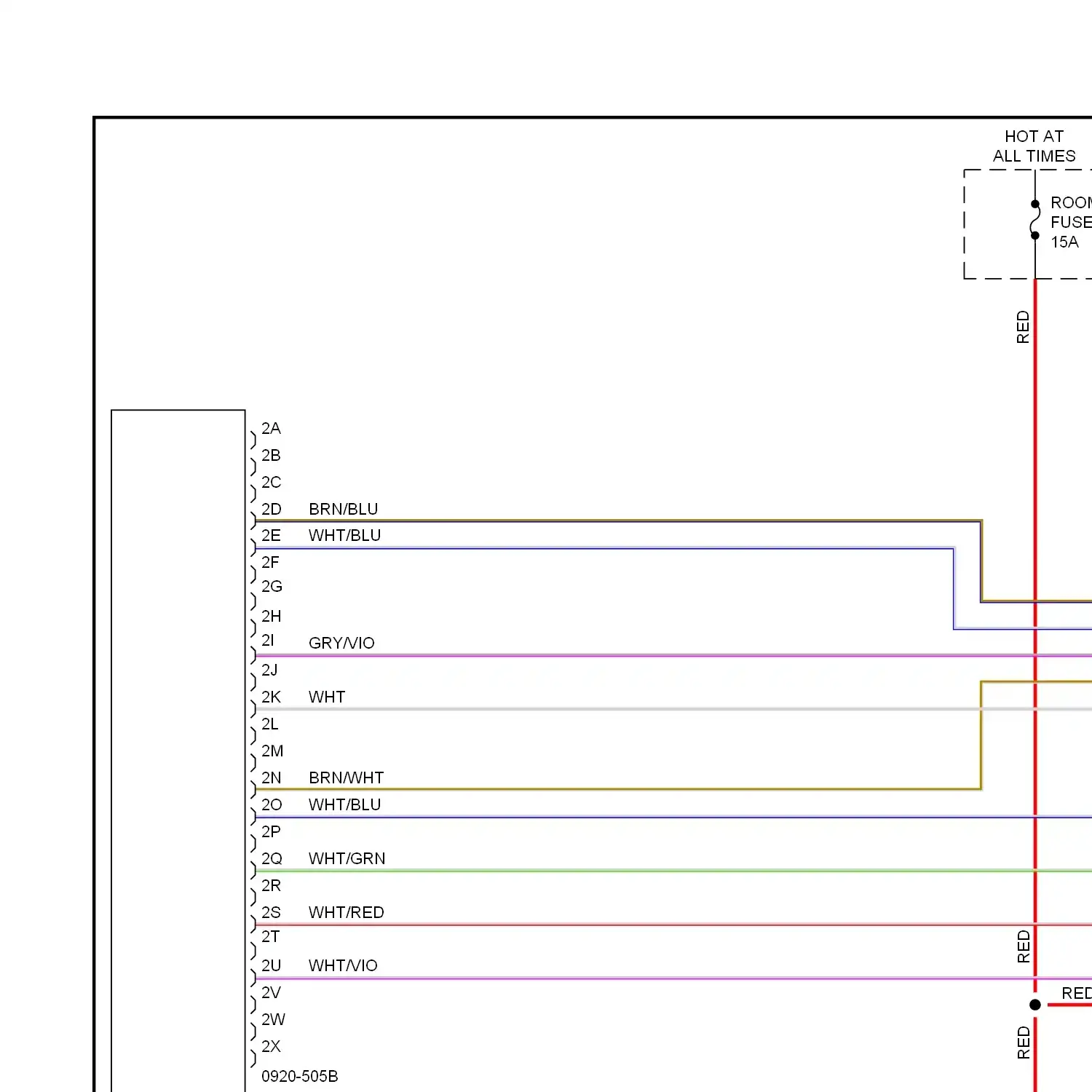Click pin label 2T
Screen dimensions: 1092x1092
(270, 936)
